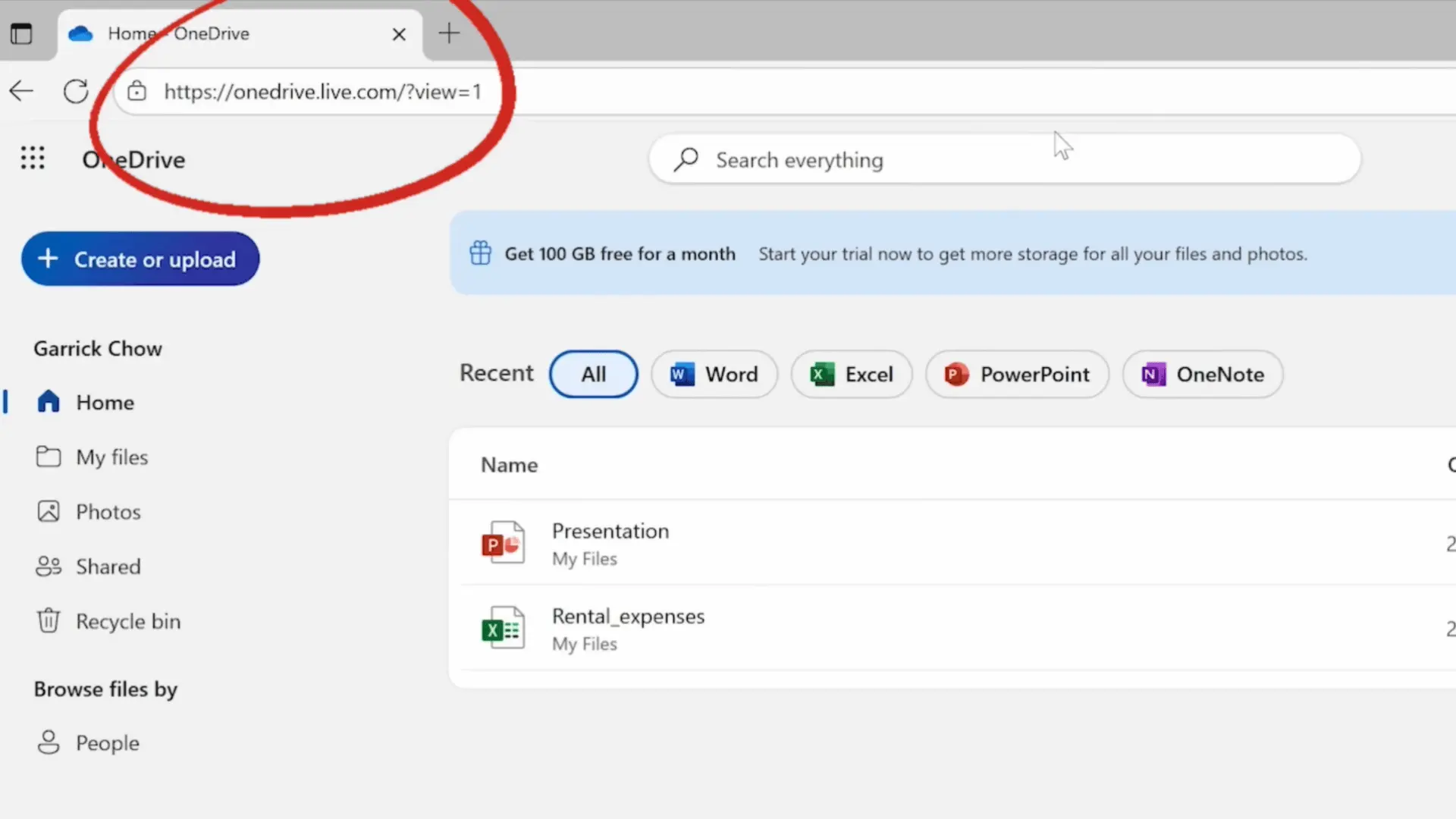This screenshot has height=819, width=1456.
Task: Select the All filter pill
Action: click(594, 374)
